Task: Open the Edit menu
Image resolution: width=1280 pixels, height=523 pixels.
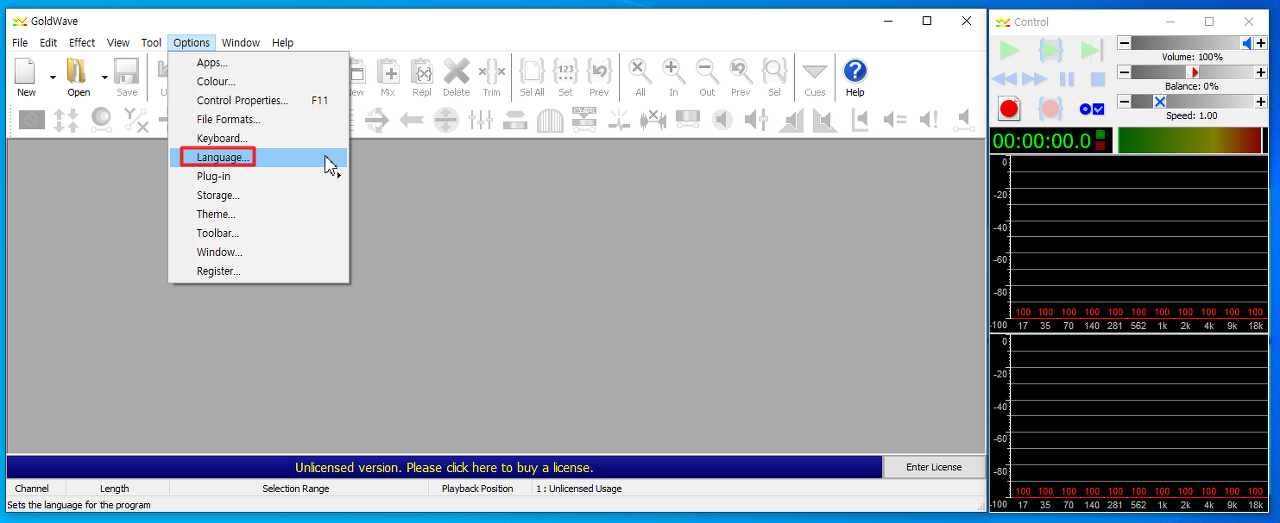Action: coord(48,43)
